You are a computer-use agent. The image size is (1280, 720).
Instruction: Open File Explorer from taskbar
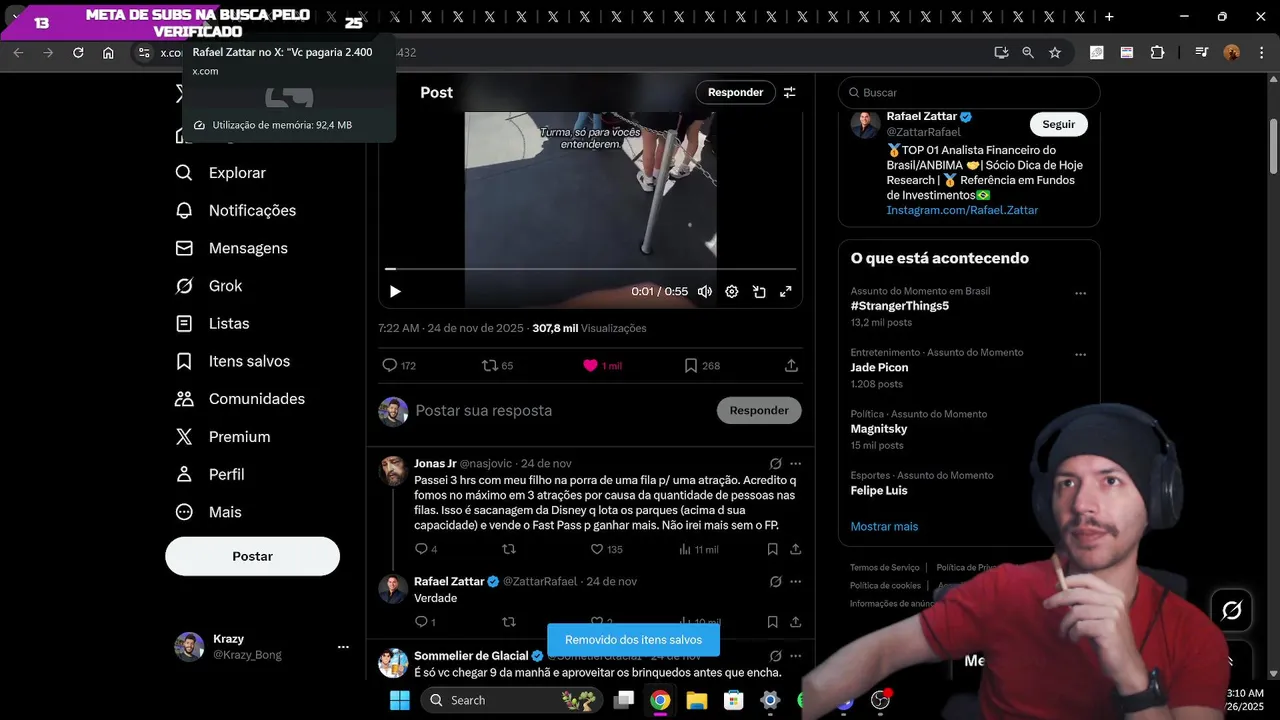click(696, 700)
